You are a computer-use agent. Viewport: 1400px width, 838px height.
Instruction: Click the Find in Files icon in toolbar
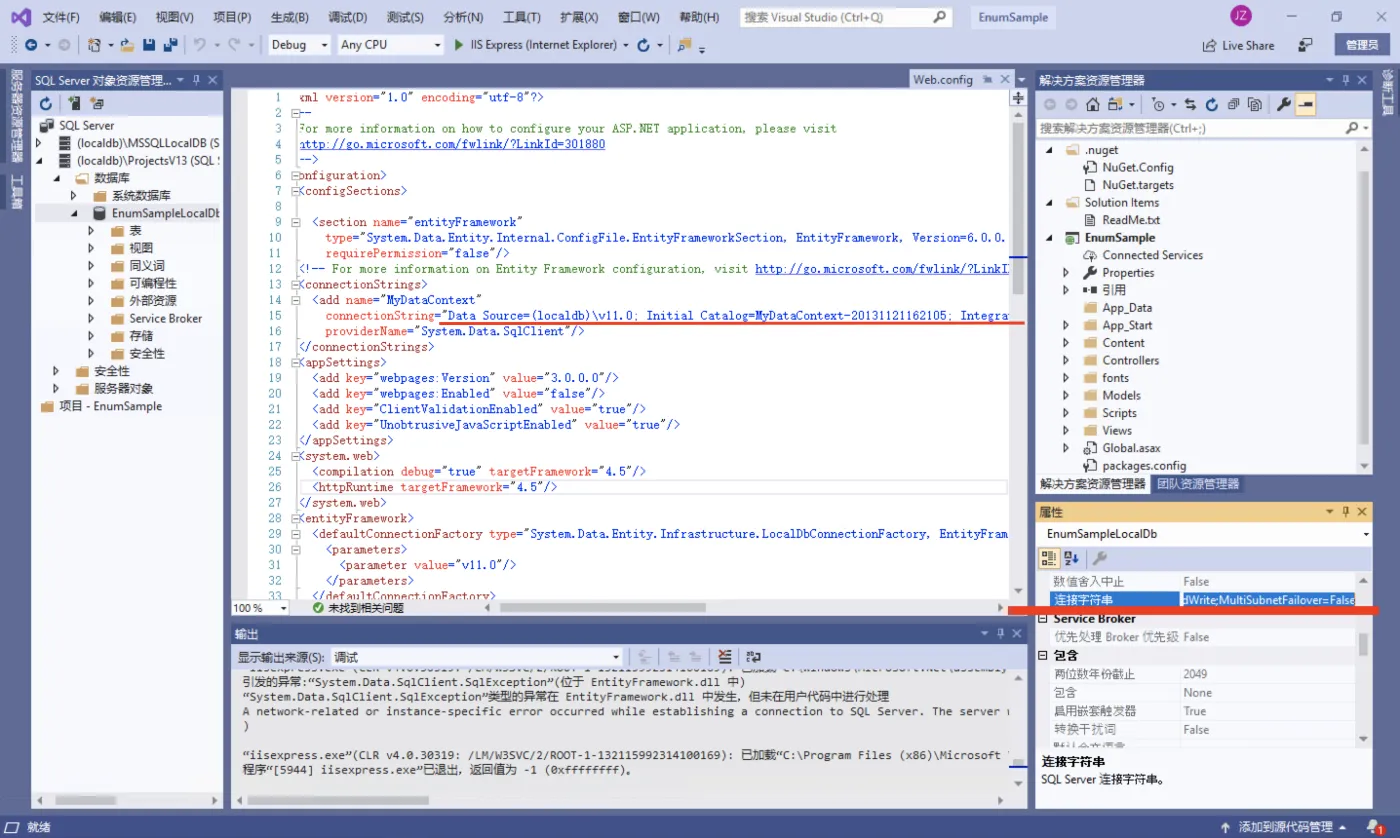[x=685, y=45]
